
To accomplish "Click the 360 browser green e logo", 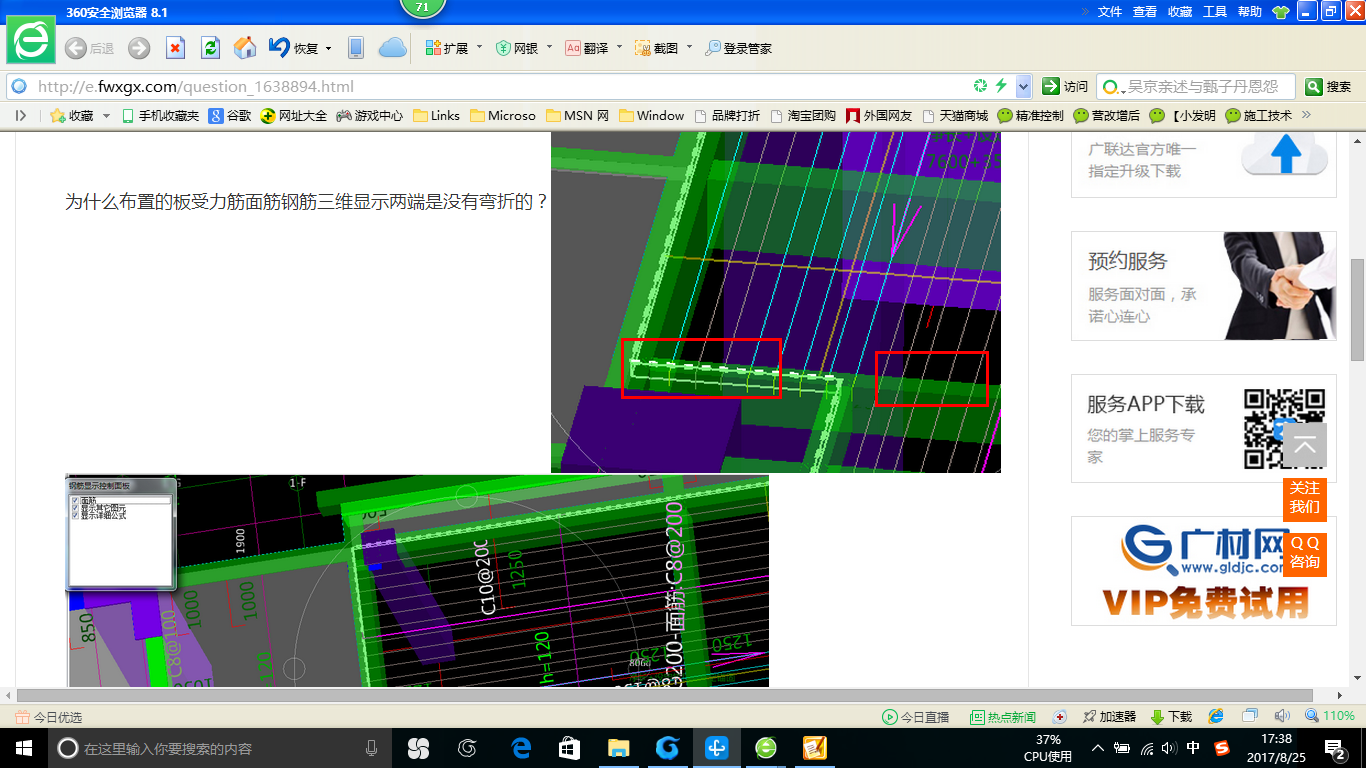I will [x=31, y=41].
